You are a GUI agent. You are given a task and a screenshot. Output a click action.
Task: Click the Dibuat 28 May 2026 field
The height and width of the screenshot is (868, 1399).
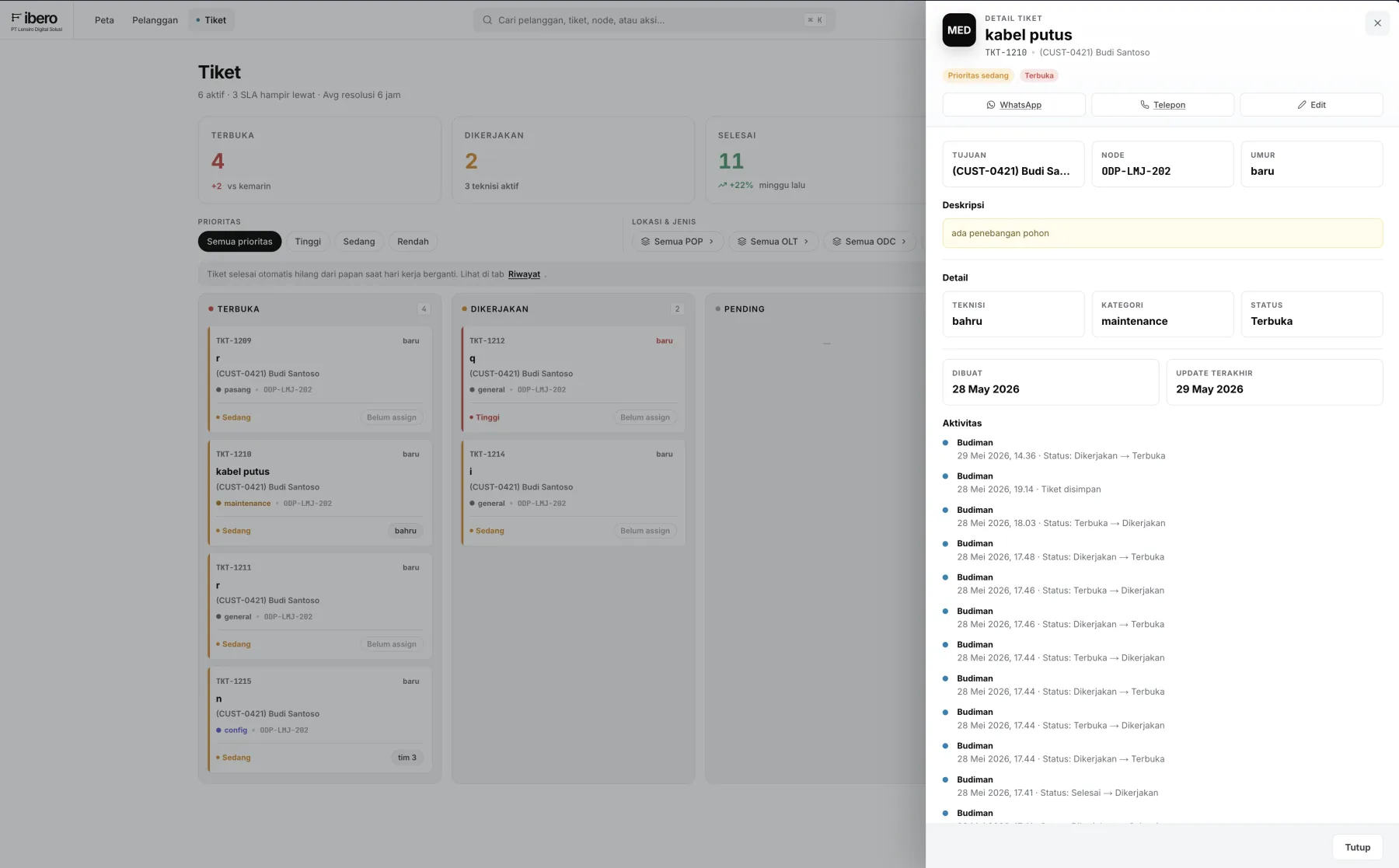click(x=1050, y=382)
